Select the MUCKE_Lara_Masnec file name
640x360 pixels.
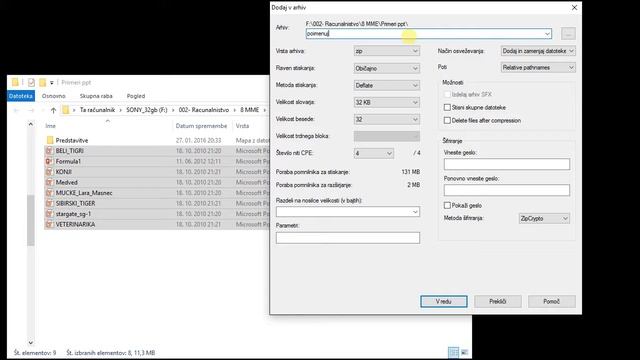(x=84, y=193)
